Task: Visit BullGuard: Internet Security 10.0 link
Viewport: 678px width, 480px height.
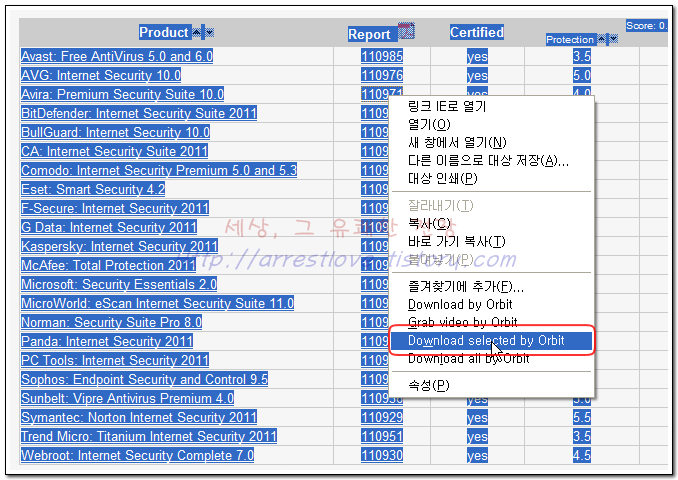Action: pyautogui.click(x=115, y=132)
